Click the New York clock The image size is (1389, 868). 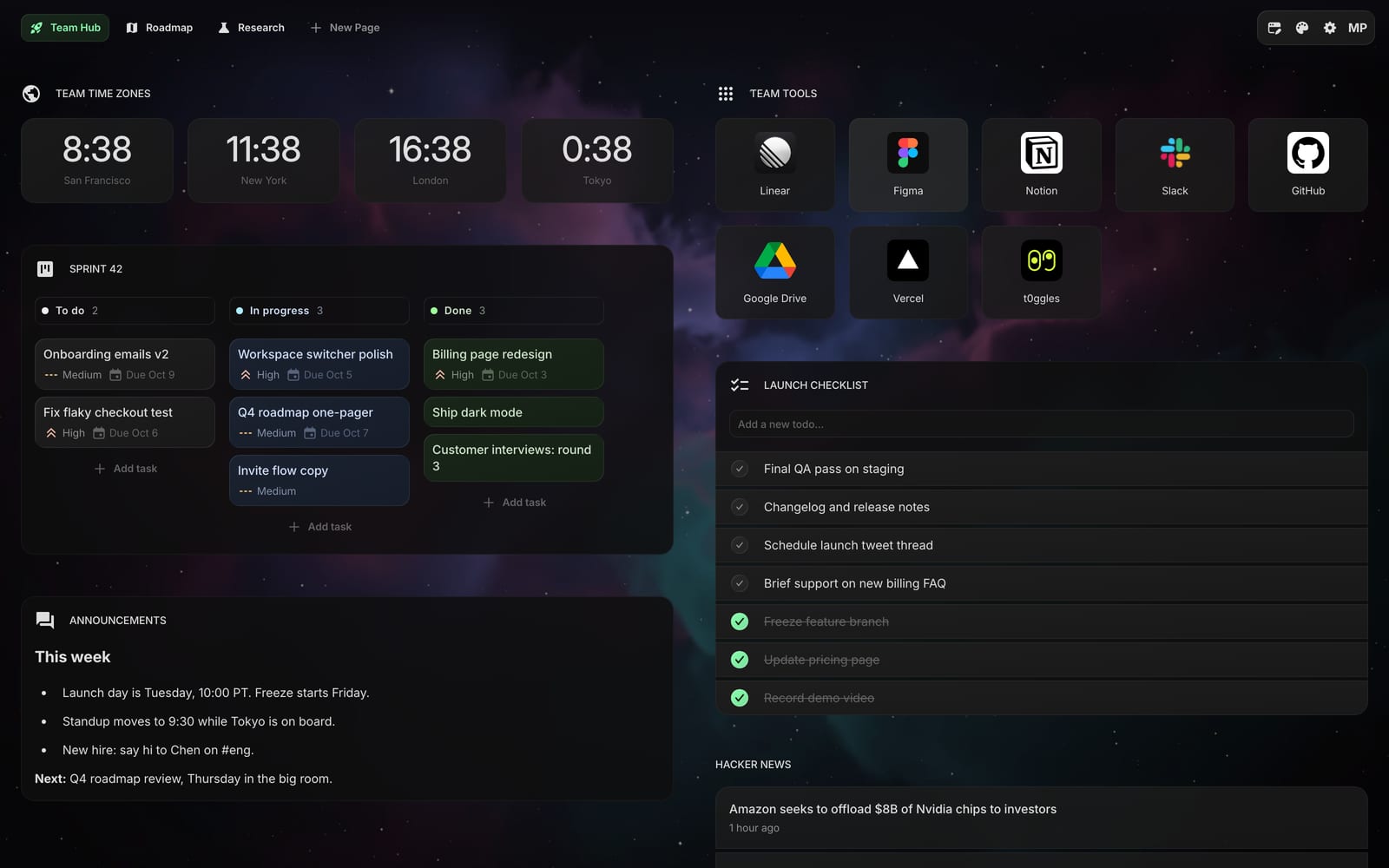pyautogui.click(x=264, y=161)
